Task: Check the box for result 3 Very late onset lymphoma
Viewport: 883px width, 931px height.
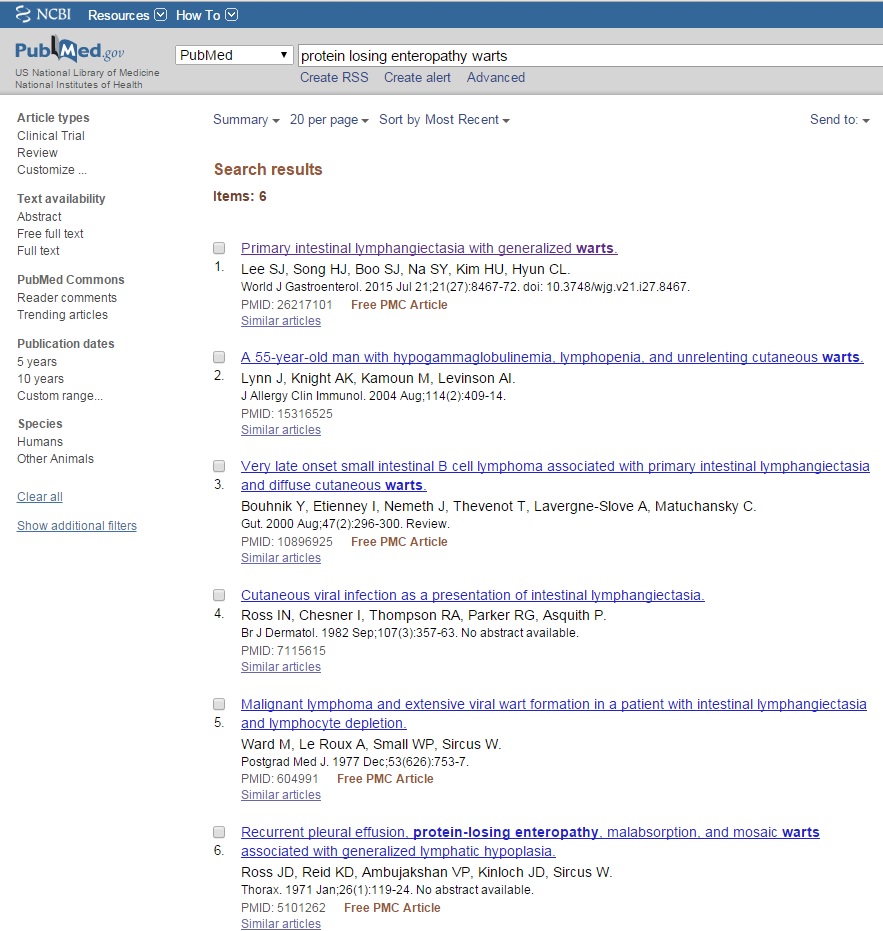Action: [x=219, y=466]
